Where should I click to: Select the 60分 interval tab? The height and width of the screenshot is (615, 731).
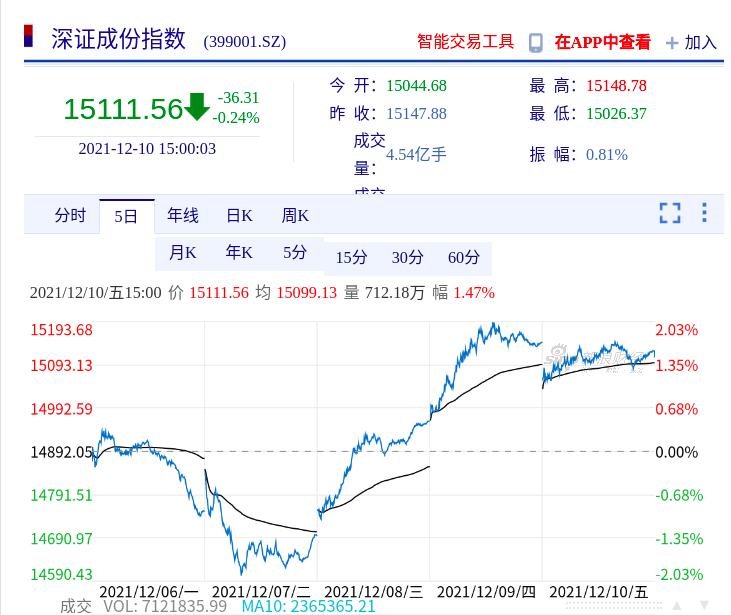pyautogui.click(x=464, y=257)
